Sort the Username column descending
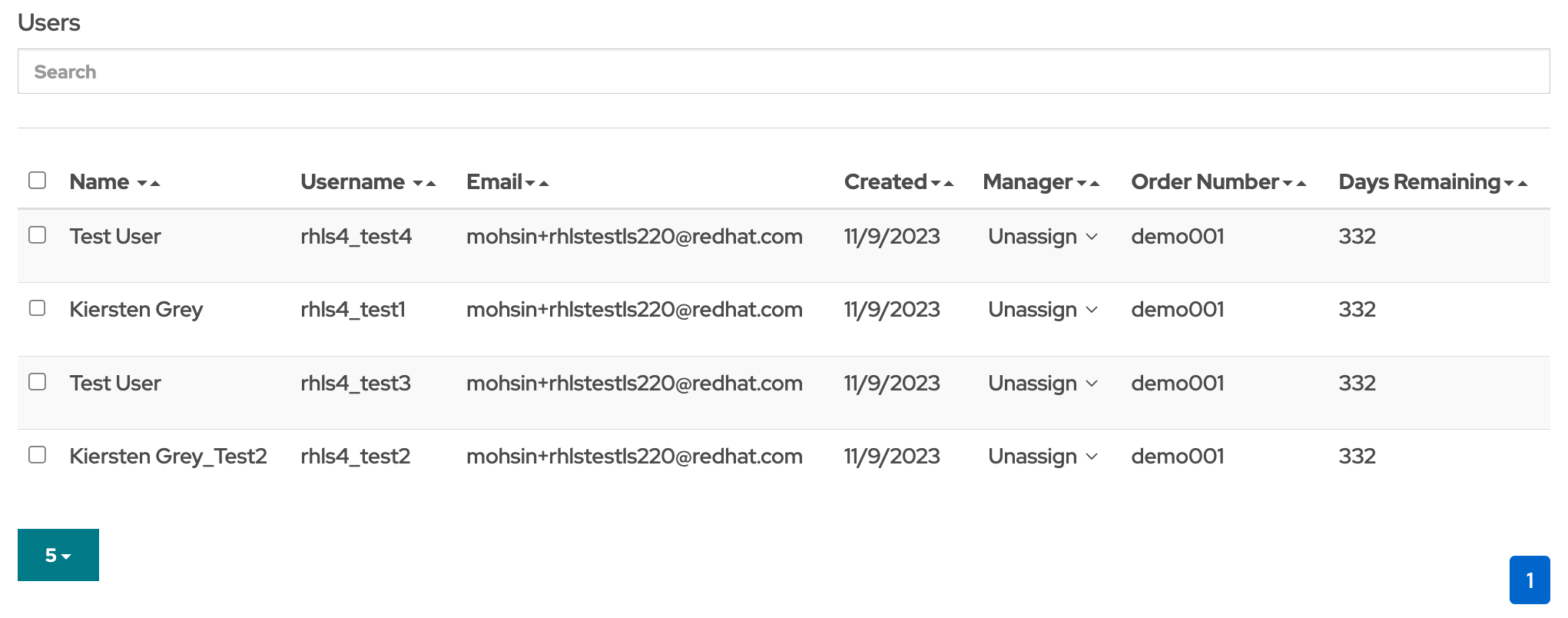 click(x=417, y=184)
